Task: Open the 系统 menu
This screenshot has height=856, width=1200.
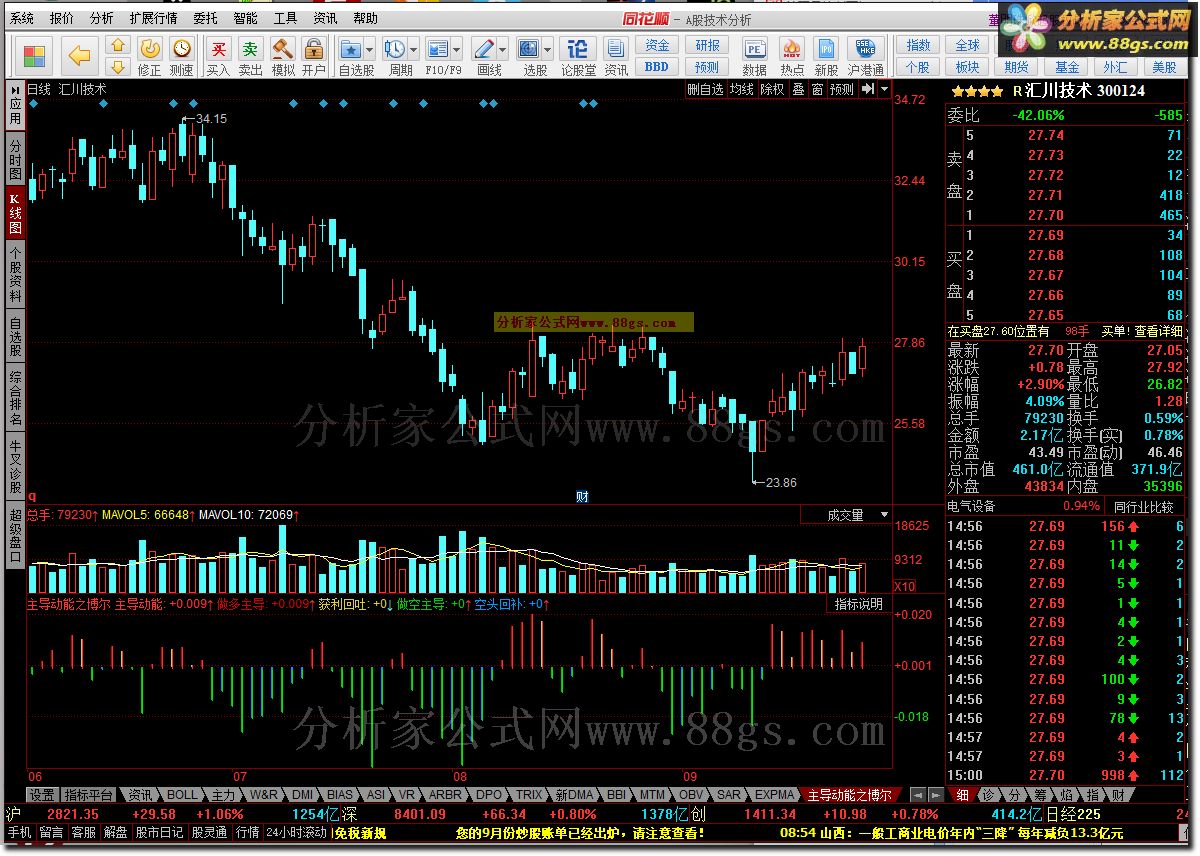Action: [x=22, y=18]
